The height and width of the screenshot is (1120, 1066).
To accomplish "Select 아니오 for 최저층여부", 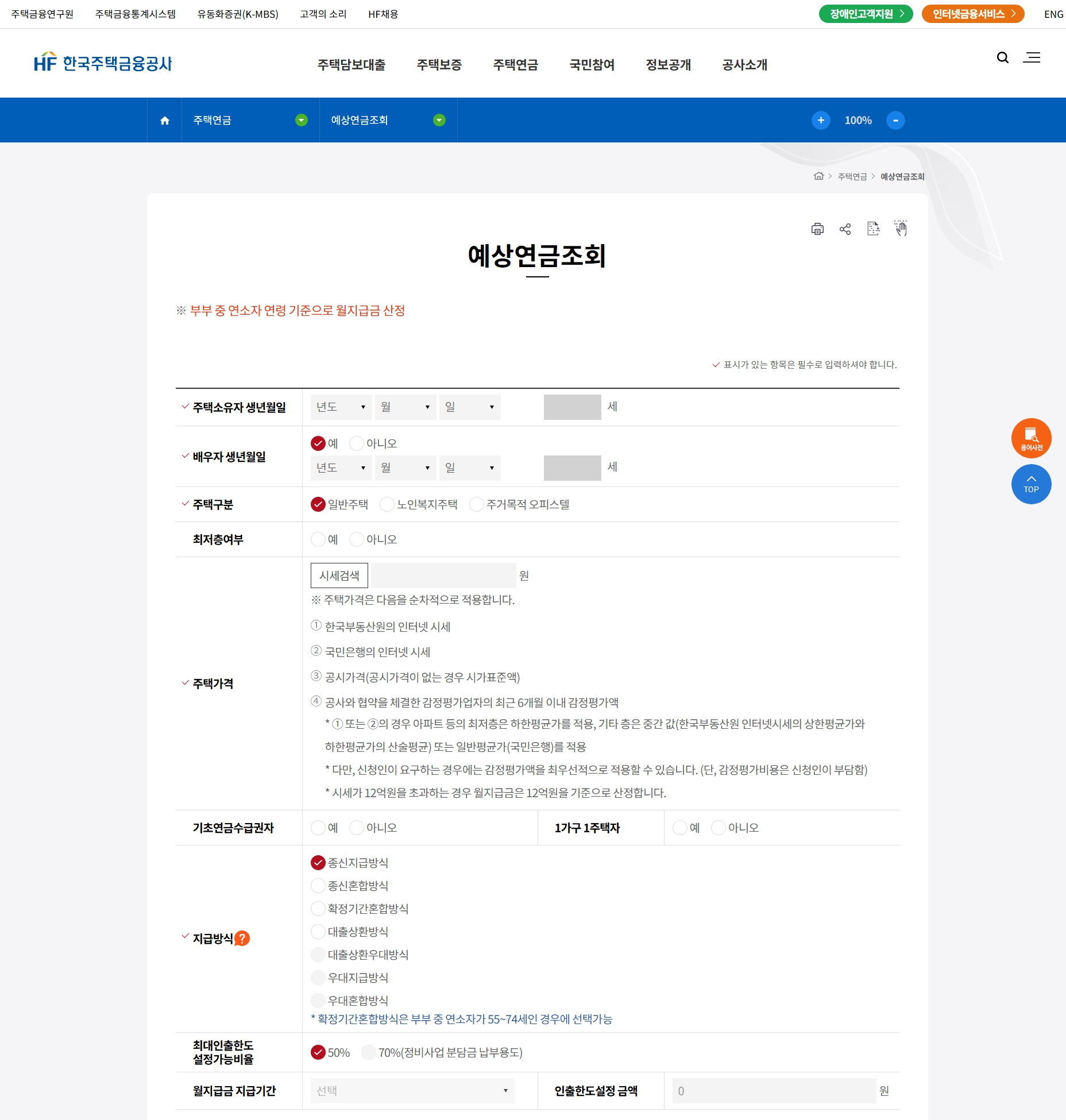I will coord(357,539).
